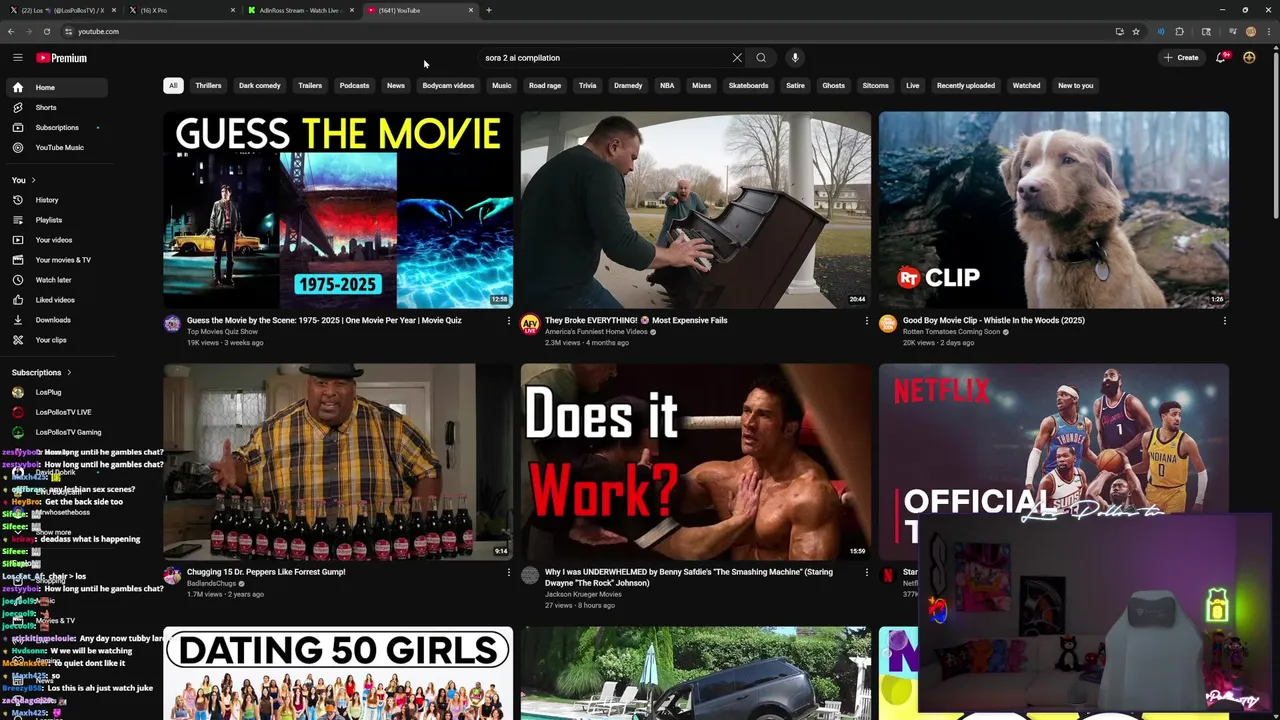Click Rotten Tomatoes Coming Soon channel avatar
Viewport: 1280px width, 720px height.
(x=887, y=323)
